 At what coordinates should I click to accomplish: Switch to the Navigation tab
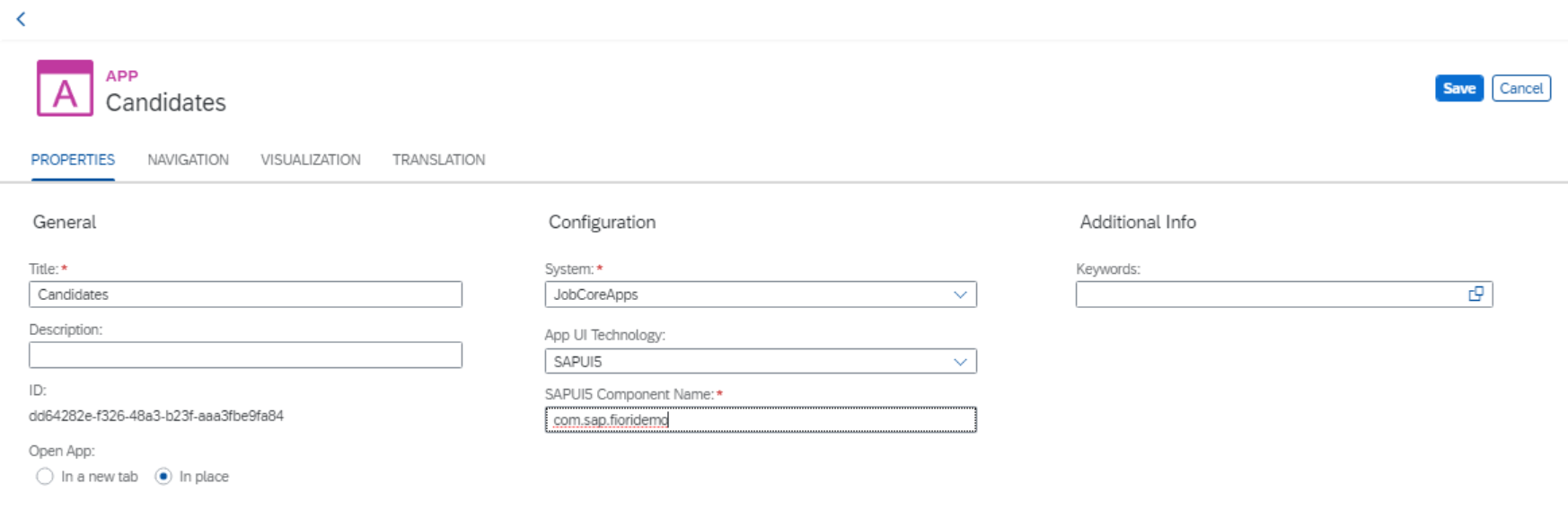tap(188, 160)
